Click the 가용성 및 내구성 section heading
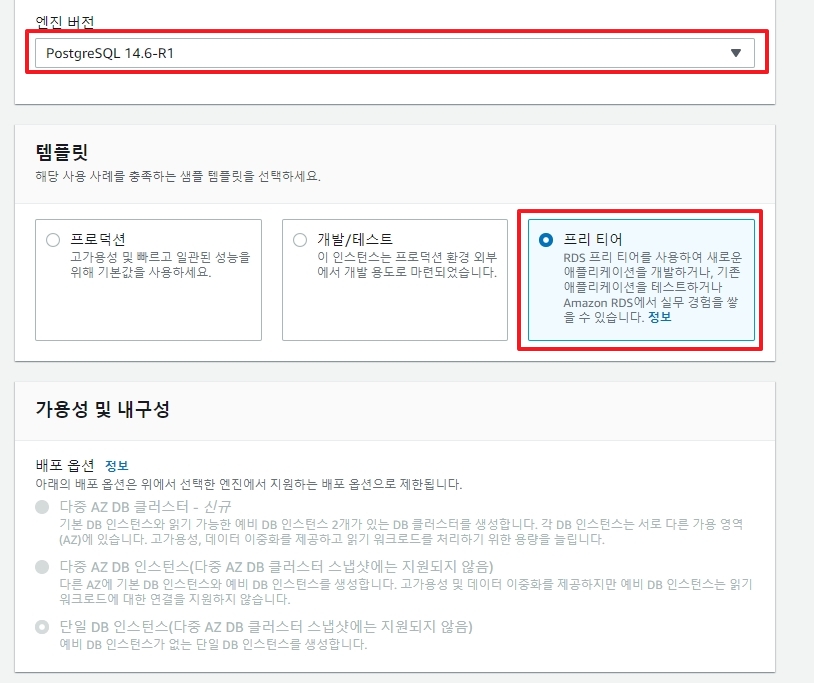The width and height of the screenshot is (814, 683). coord(102,409)
